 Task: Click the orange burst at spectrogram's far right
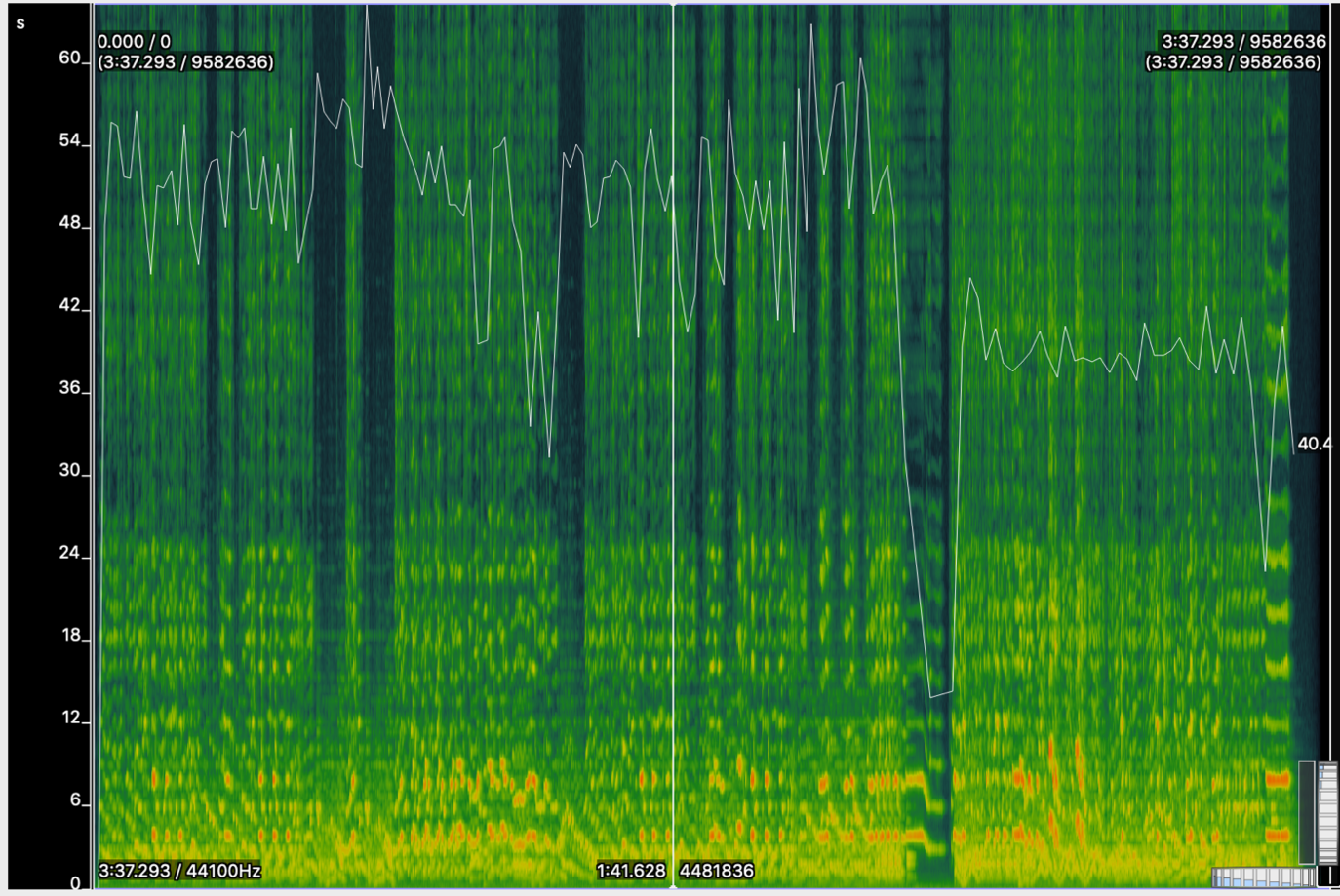click(x=1278, y=778)
